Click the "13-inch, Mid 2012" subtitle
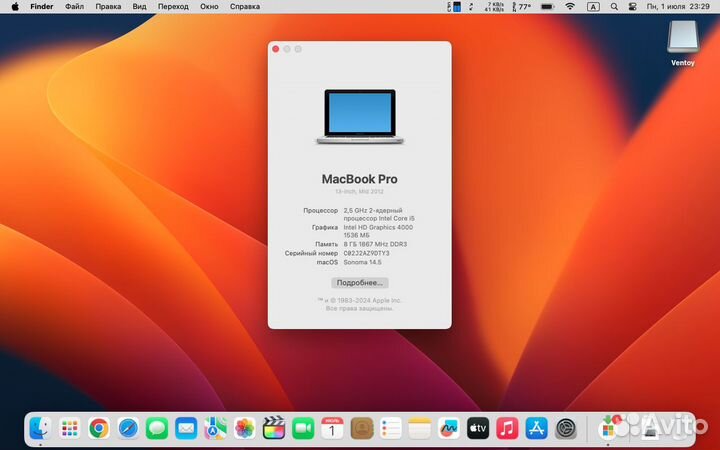Viewport: 720px width, 450px height. pos(359,191)
